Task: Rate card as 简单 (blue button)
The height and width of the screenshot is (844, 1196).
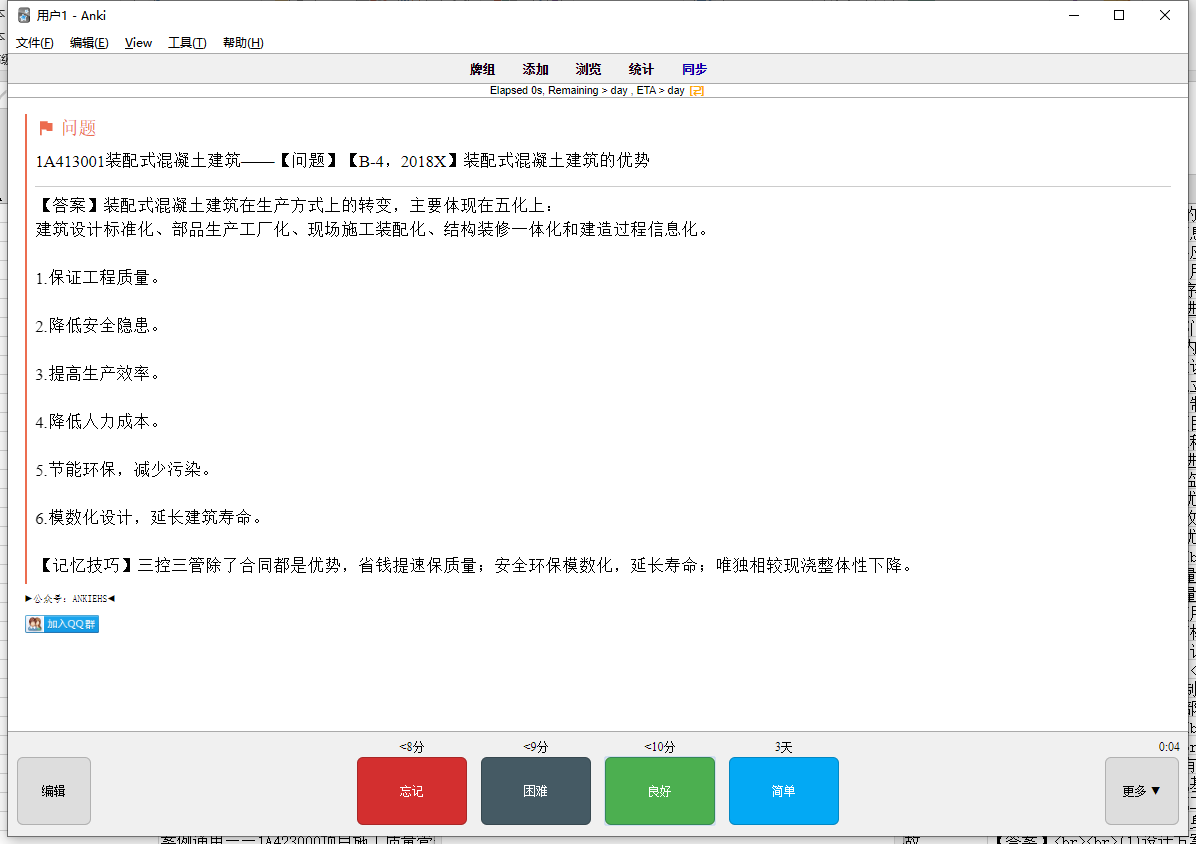Action: tap(783, 791)
